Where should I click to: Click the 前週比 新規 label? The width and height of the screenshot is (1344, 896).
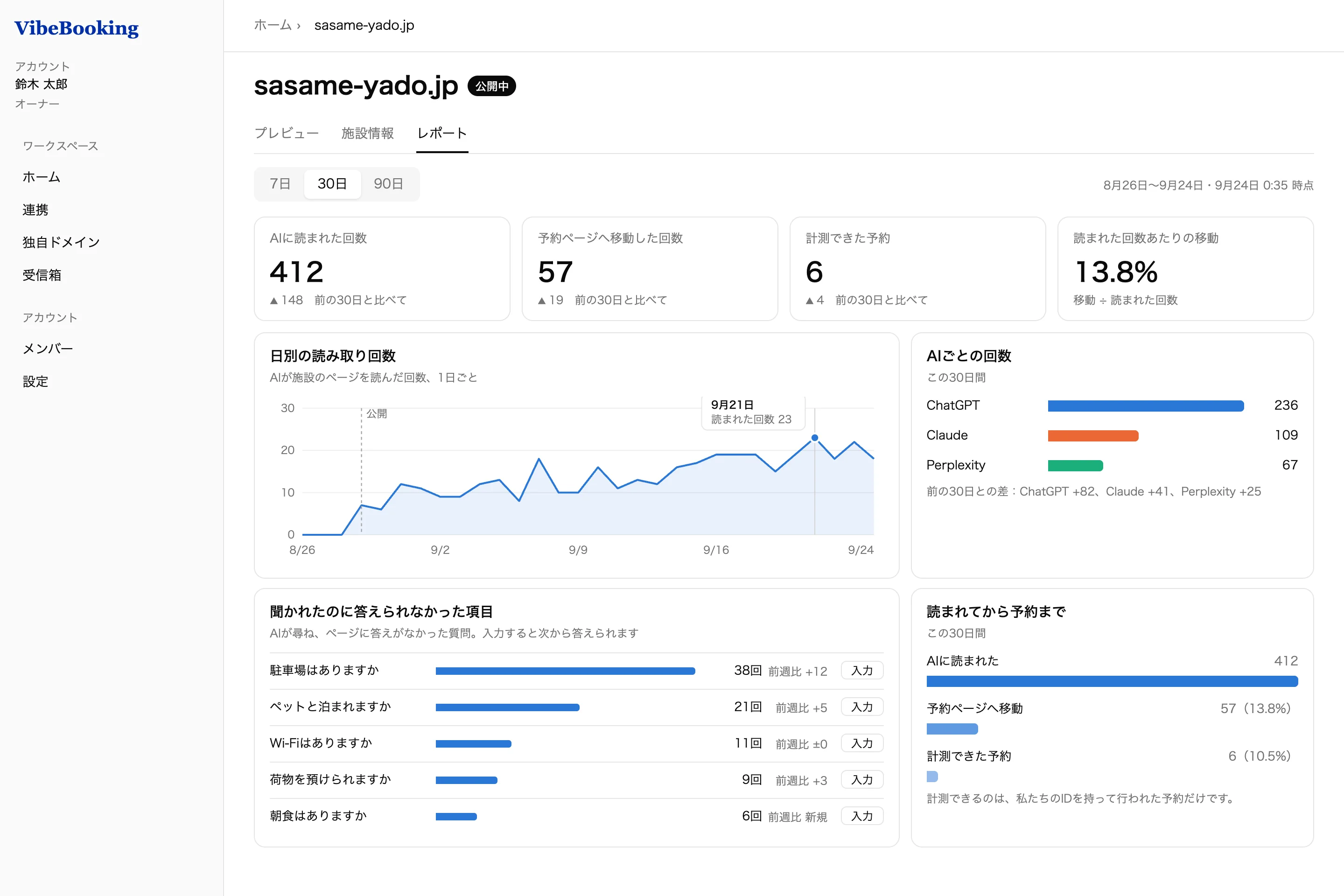798,817
